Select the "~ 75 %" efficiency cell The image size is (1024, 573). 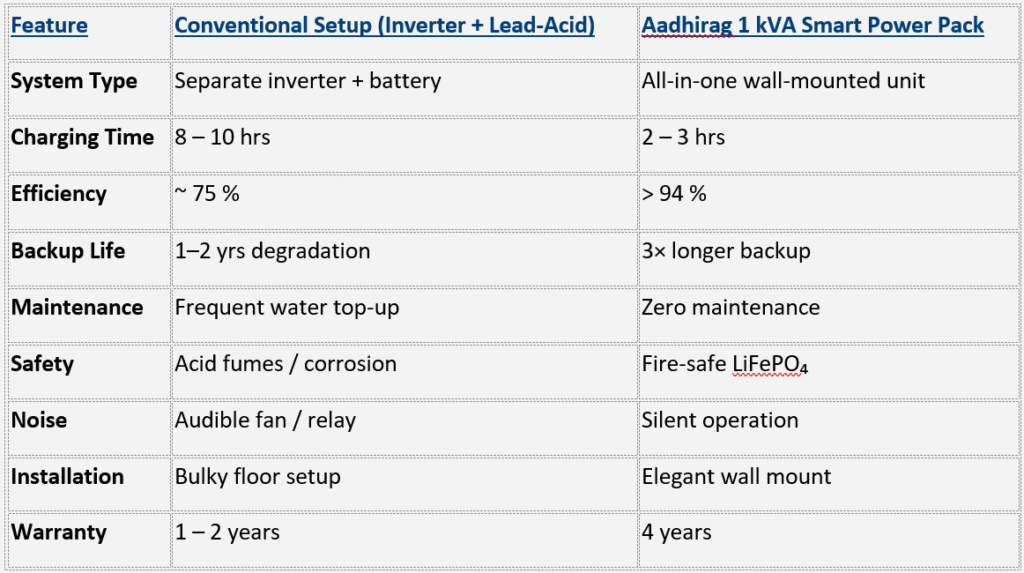(x=207, y=194)
